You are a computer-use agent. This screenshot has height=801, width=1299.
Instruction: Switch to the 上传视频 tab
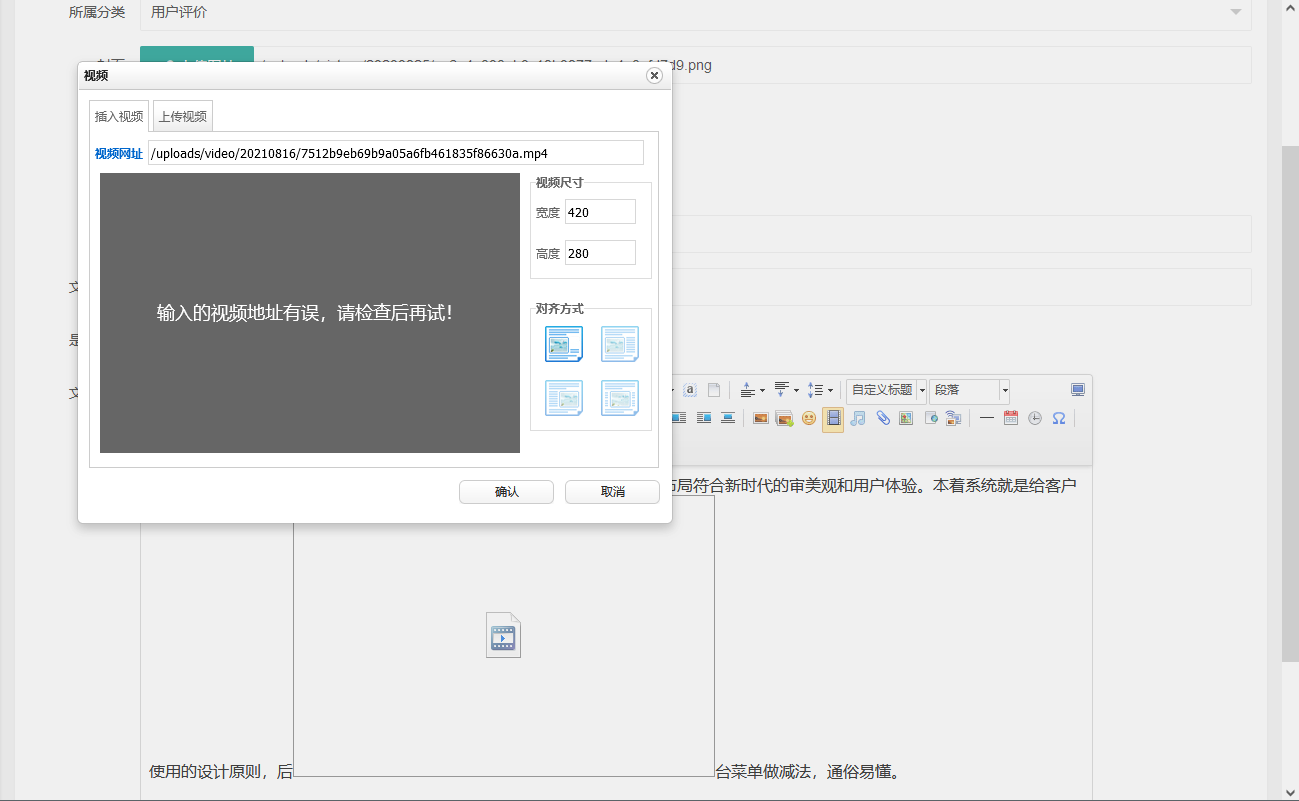183,116
